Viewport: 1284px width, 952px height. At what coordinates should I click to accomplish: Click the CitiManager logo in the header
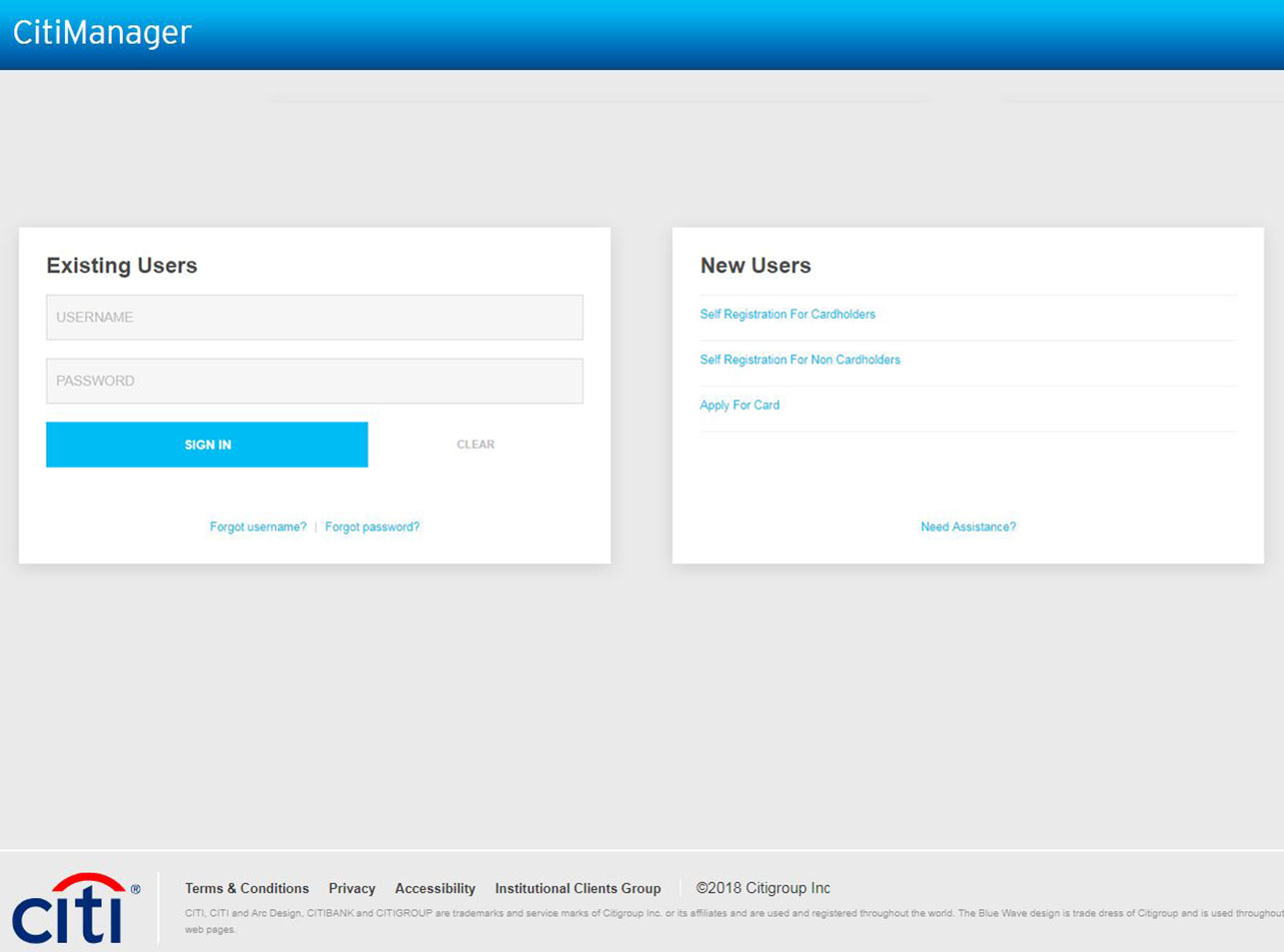[101, 31]
